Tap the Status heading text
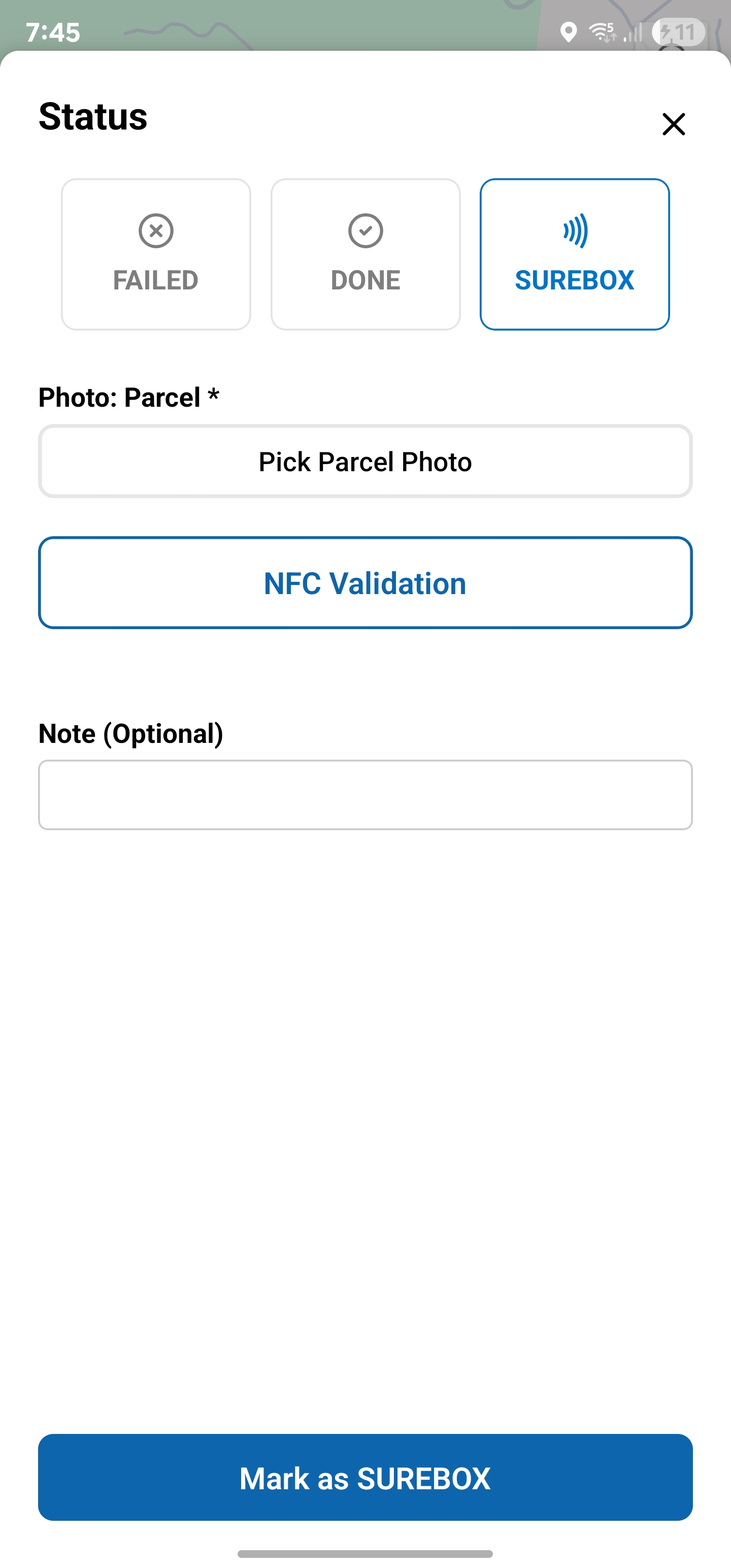731x1568 pixels. (93, 116)
